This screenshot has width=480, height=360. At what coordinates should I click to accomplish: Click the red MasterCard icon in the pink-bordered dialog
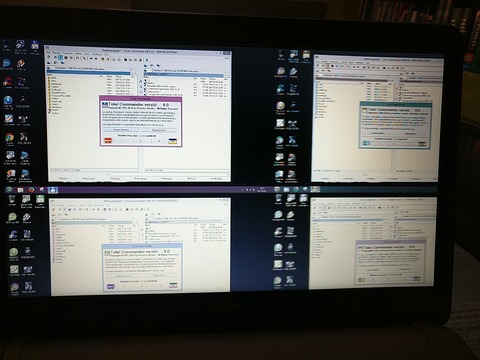click(108, 141)
